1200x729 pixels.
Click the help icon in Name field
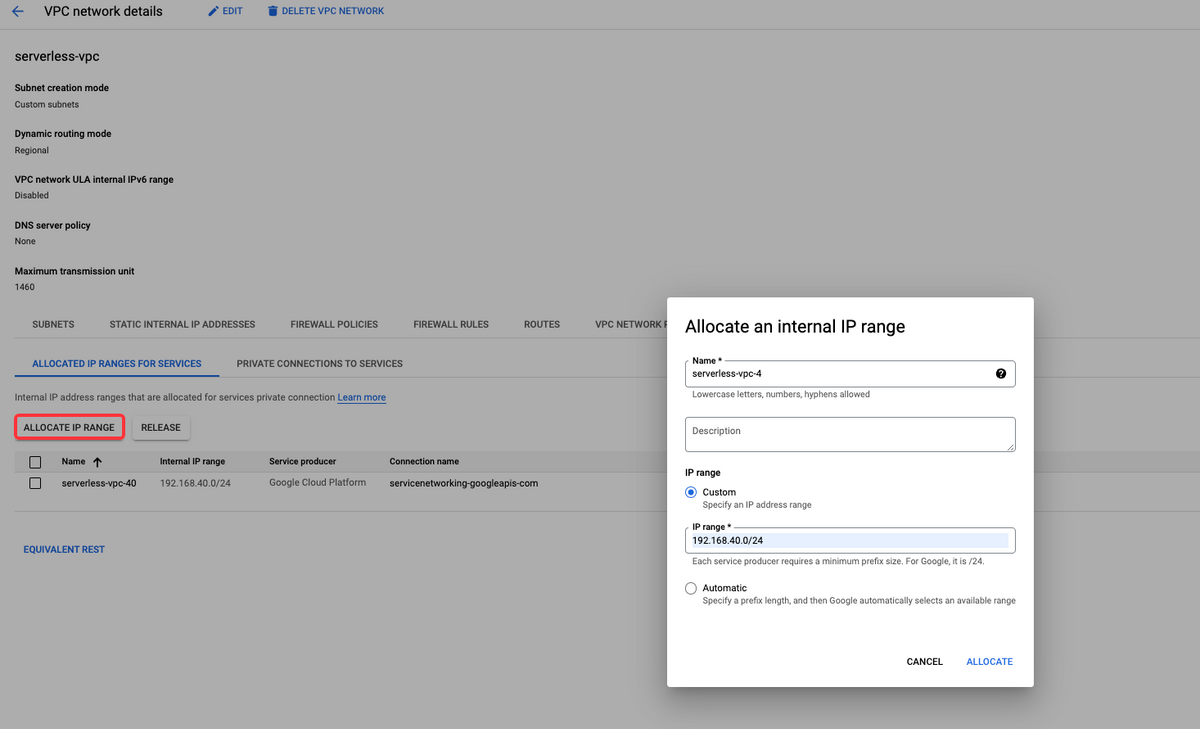(x=1001, y=374)
